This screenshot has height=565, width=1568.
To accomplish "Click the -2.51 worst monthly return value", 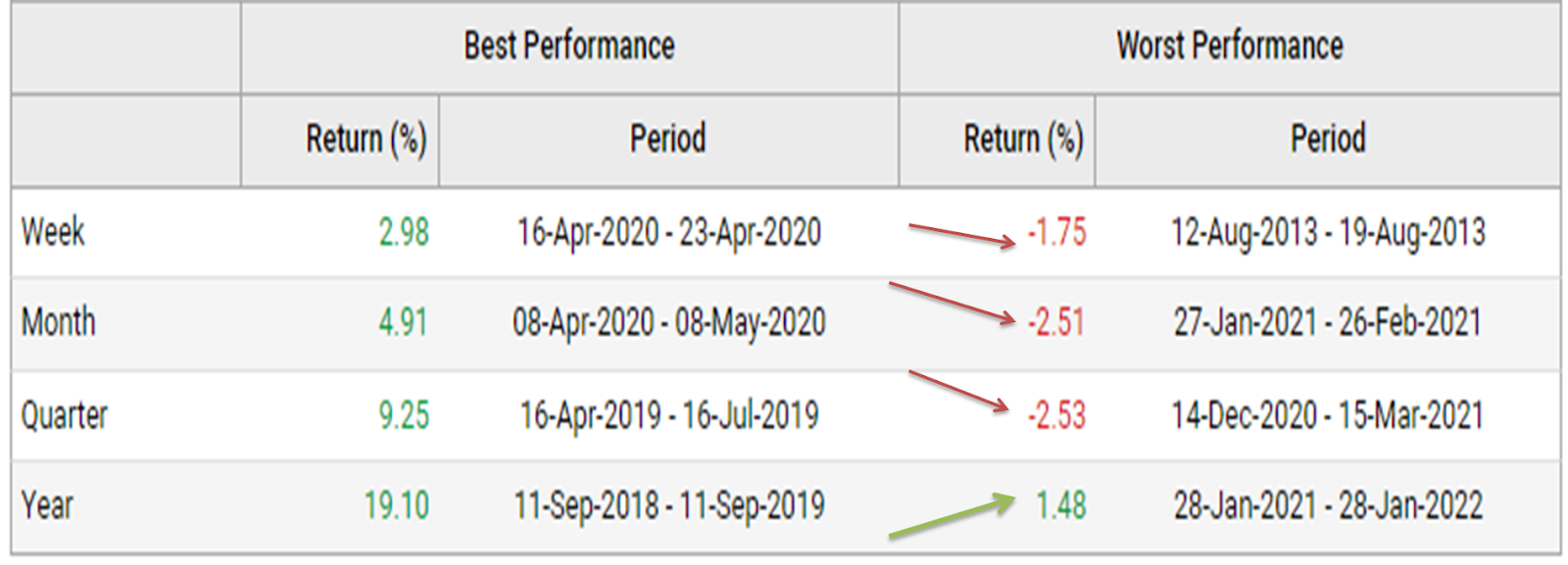I will (x=1056, y=322).
